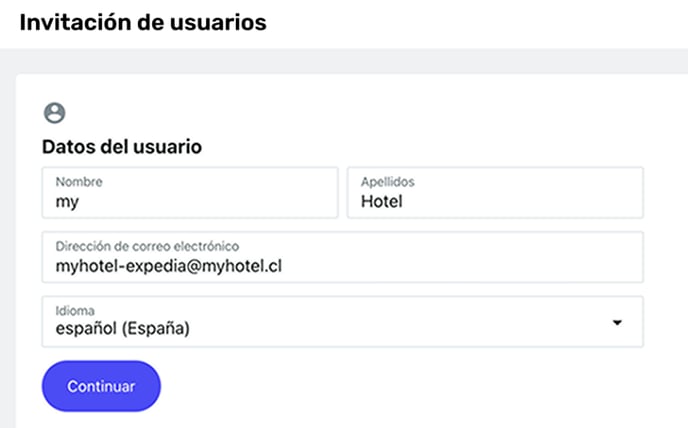Focus the Nombre input field

[x=190, y=192]
